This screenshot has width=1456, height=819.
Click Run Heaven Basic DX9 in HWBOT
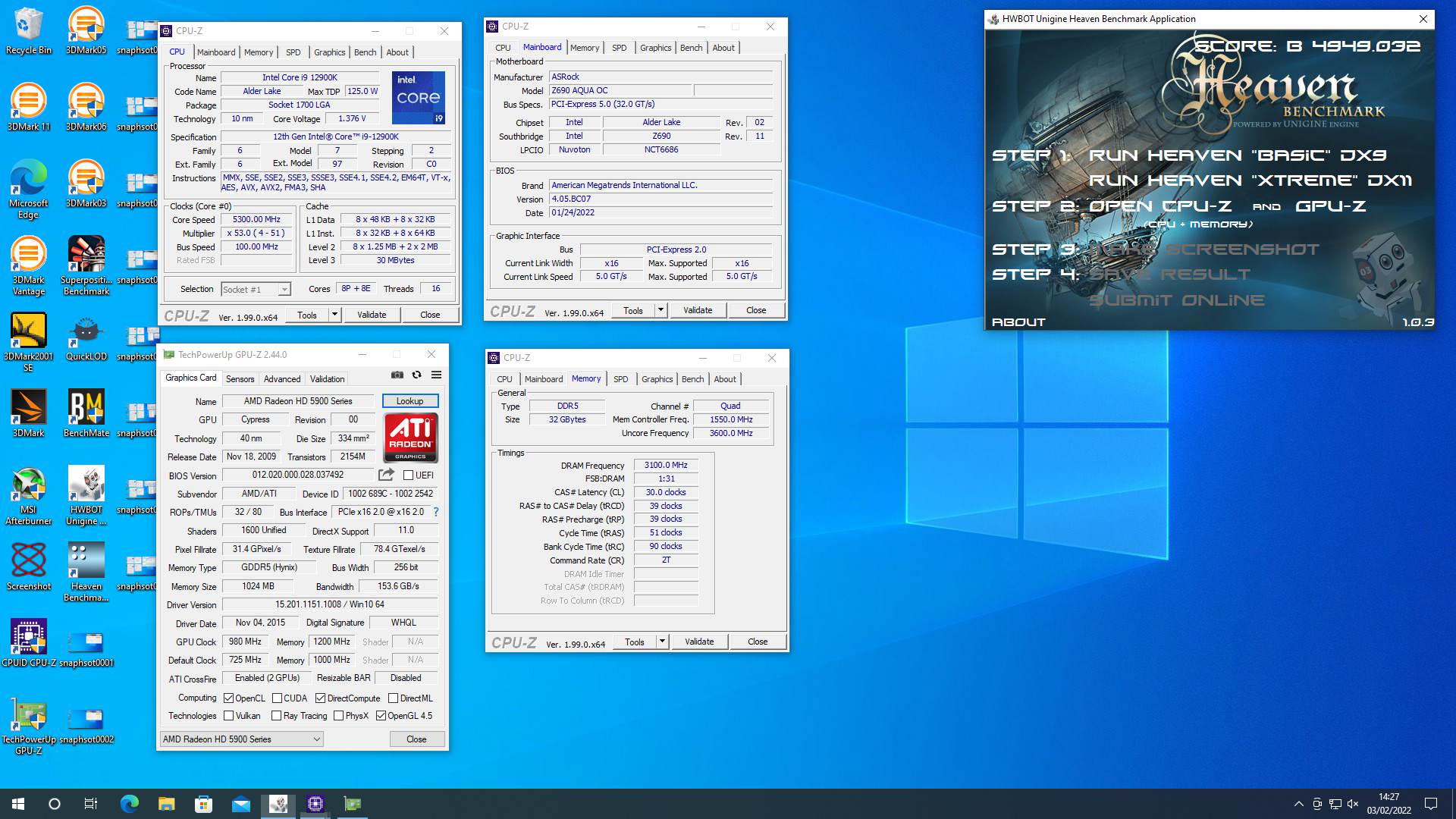tap(1238, 155)
